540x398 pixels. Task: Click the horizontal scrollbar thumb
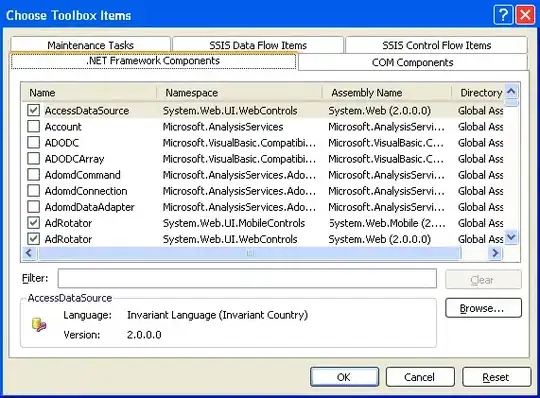point(250,253)
